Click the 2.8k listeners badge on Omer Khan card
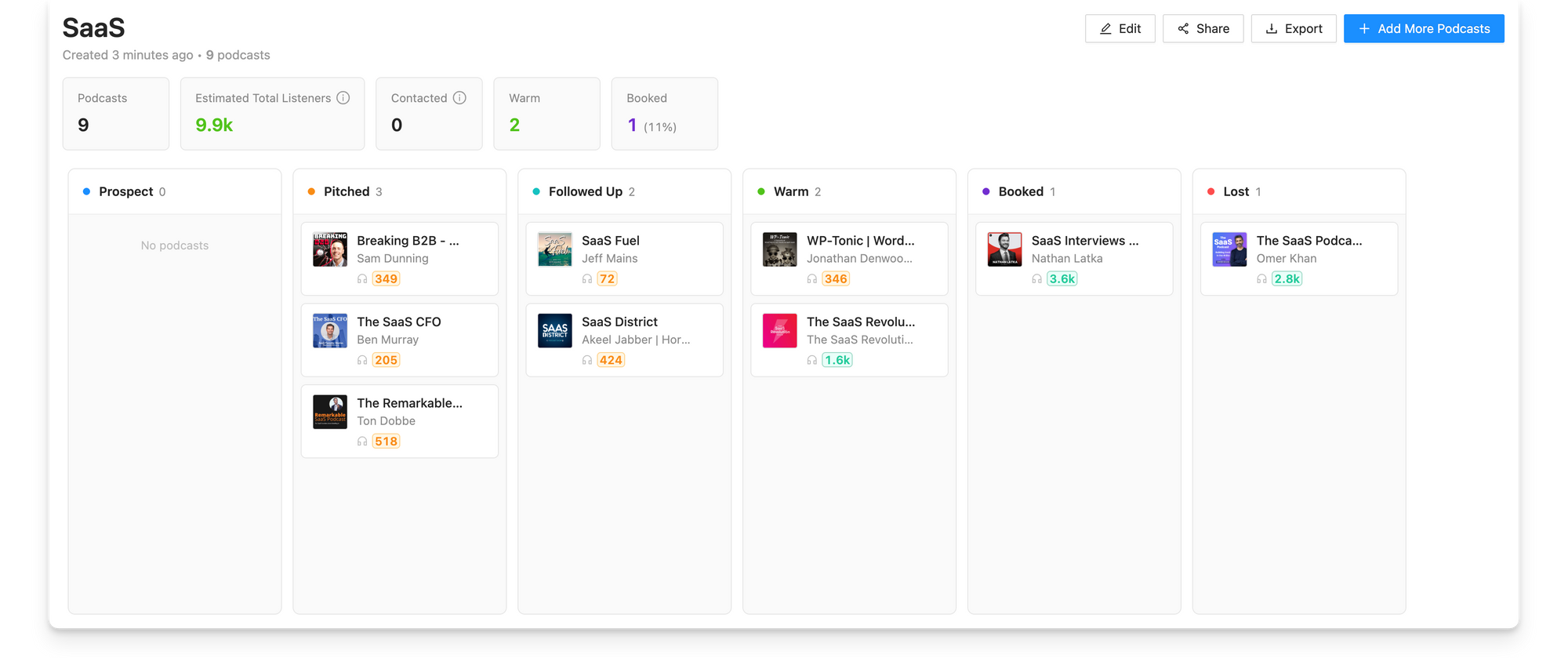The width and height of the screenshot is (1568, 658). (1287, 279)
